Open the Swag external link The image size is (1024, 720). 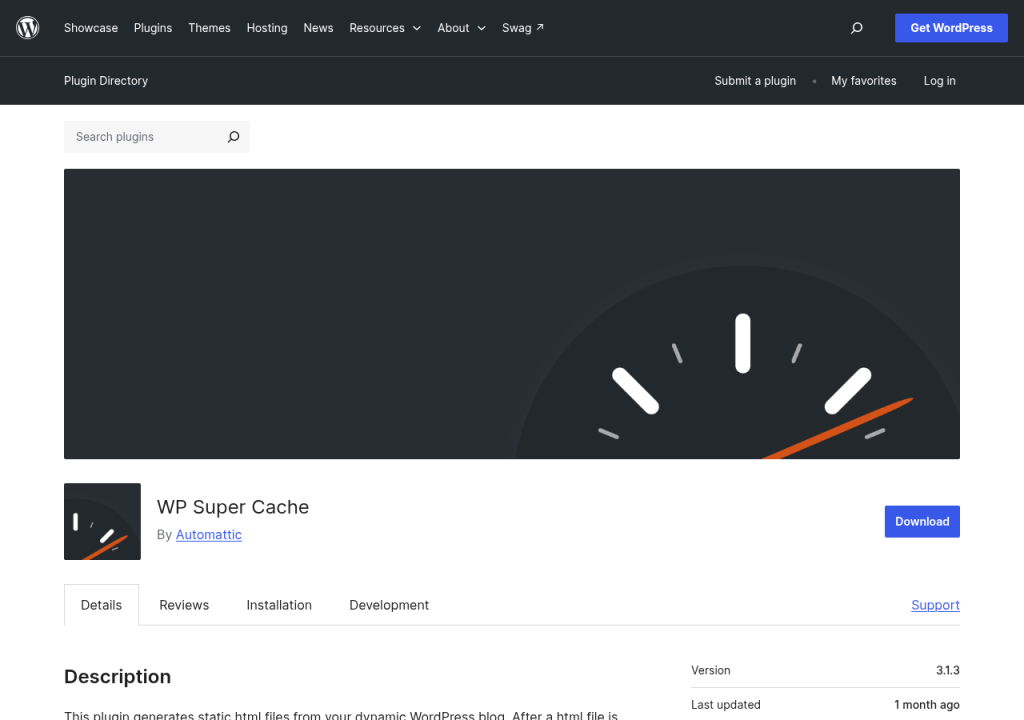click(x=522, y=27)
